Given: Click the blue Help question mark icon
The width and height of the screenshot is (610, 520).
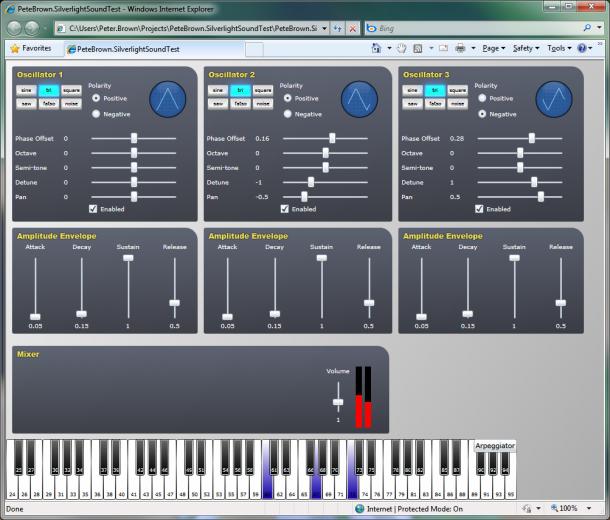Looking at the screenshot, I should [582, 48].
